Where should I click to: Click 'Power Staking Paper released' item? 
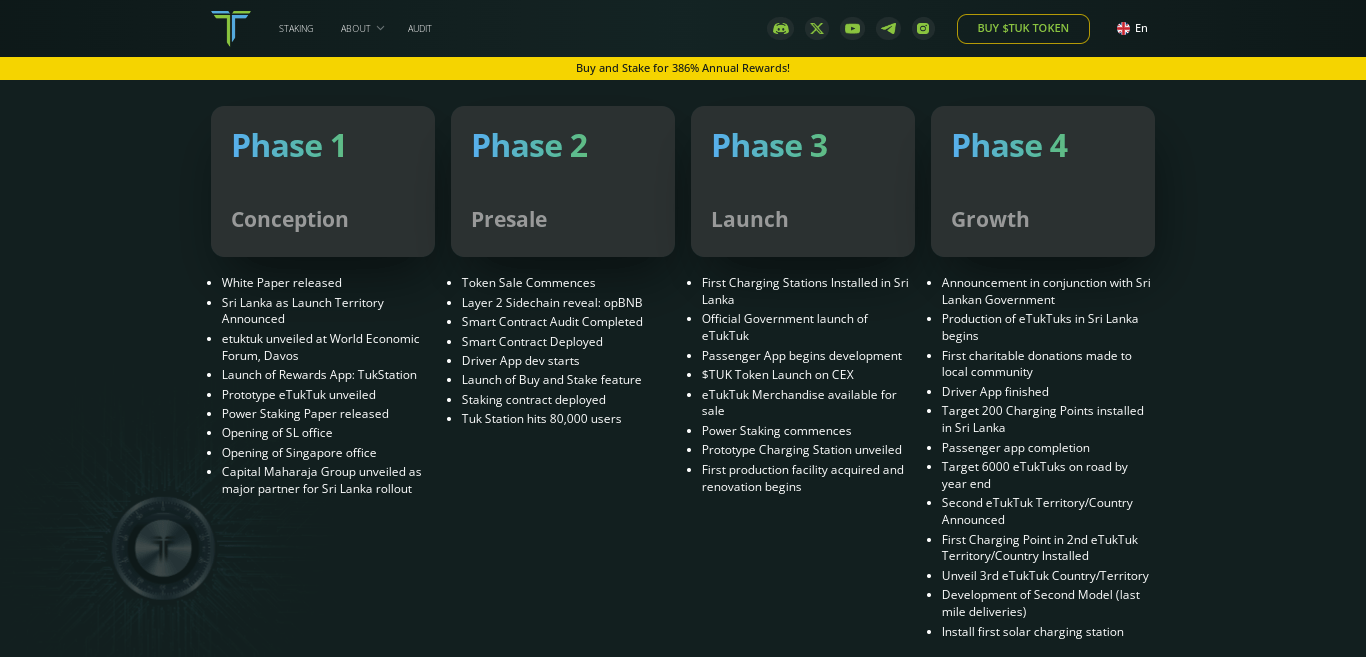305,414
